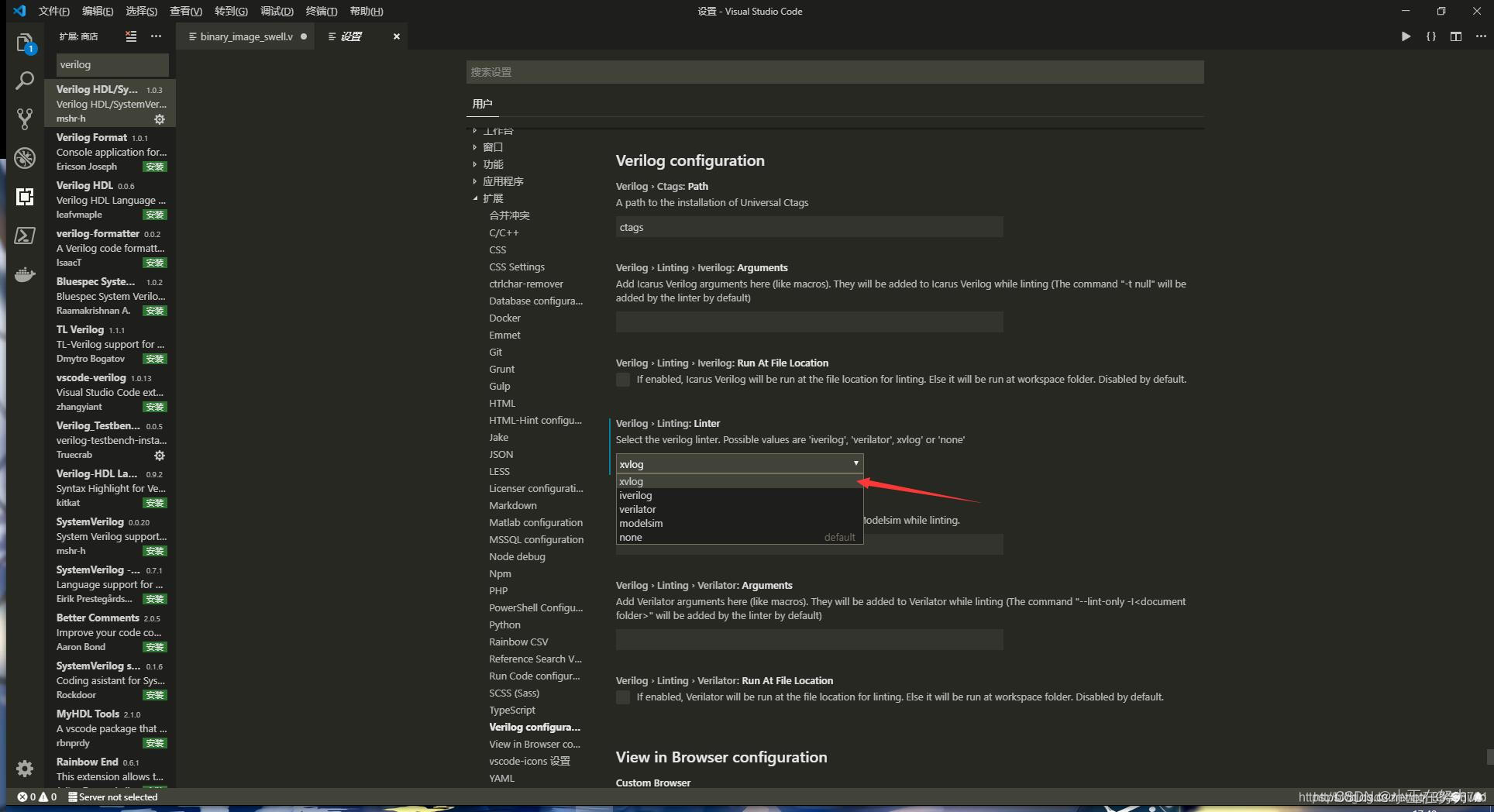Click the VS Code logo in title bar
The image size is (1494, 812).
[19, 11]
